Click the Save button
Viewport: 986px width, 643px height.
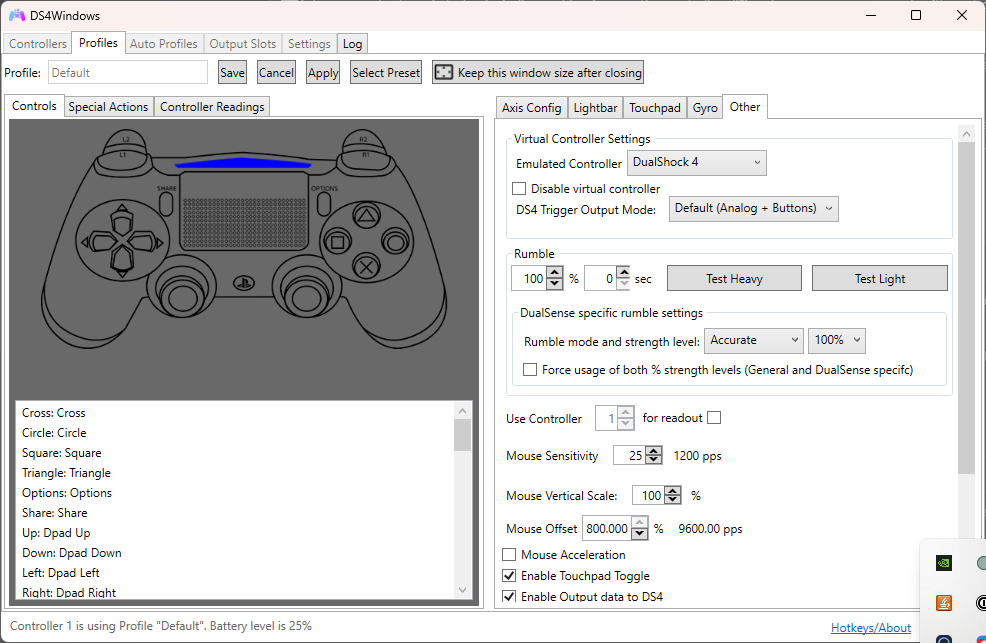point(232,72)
